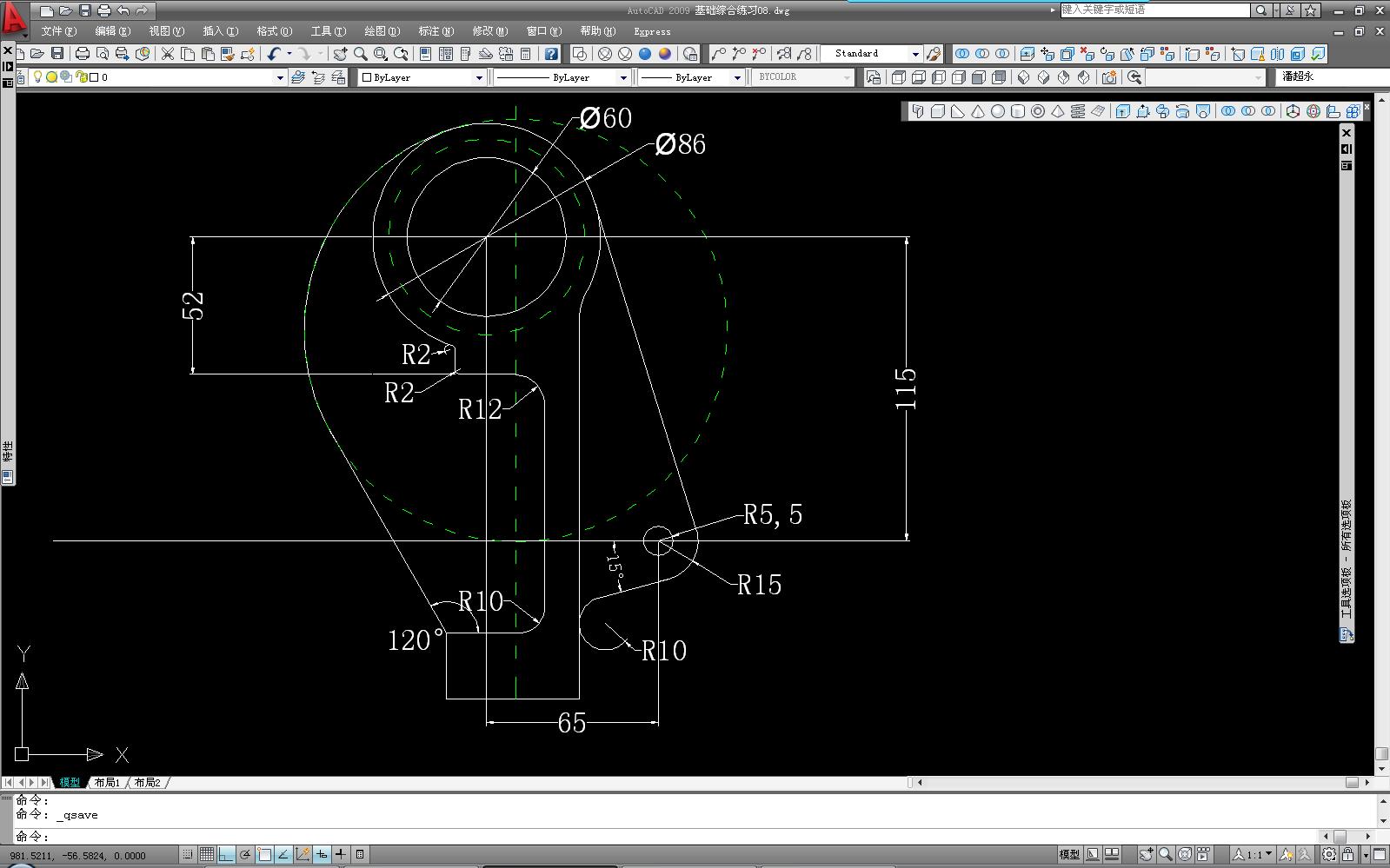Viewport: 1390px width, 868px height.
Task: Open Layer Properties Manager icon
Action: 21,77
